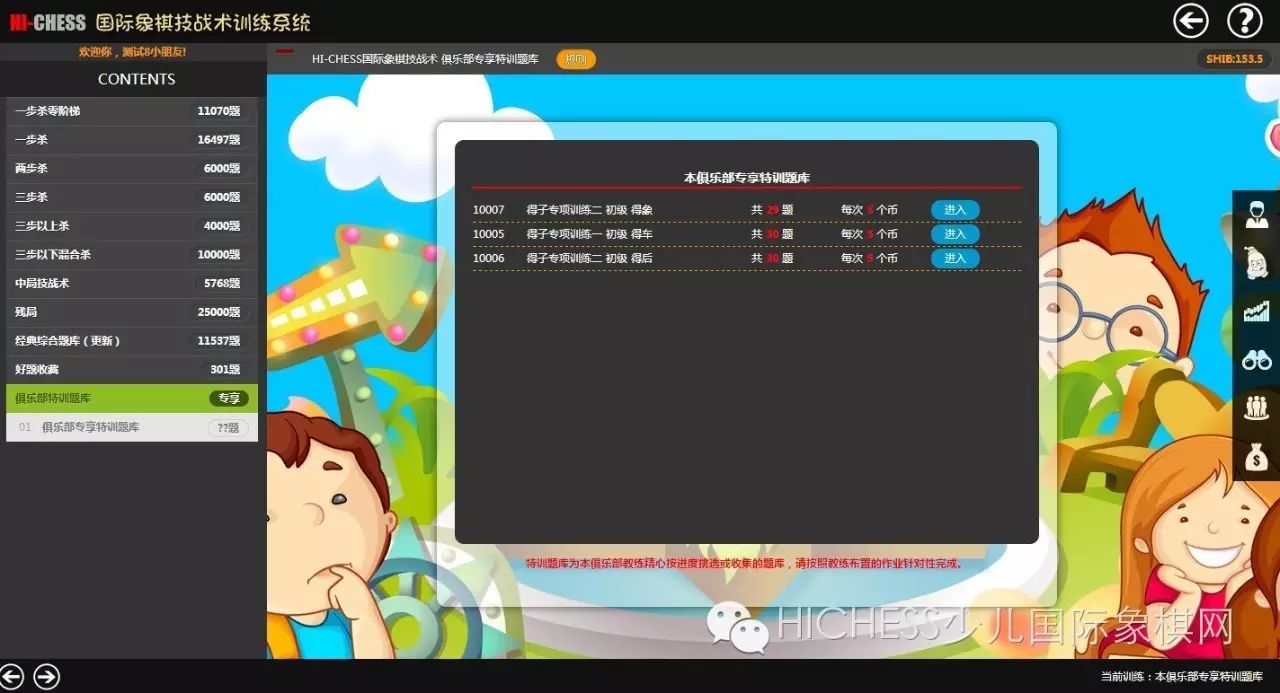Viewport: 1280px width, 693px height.
Task: Click the HI-CHESS logo
Action: (48, 22)
